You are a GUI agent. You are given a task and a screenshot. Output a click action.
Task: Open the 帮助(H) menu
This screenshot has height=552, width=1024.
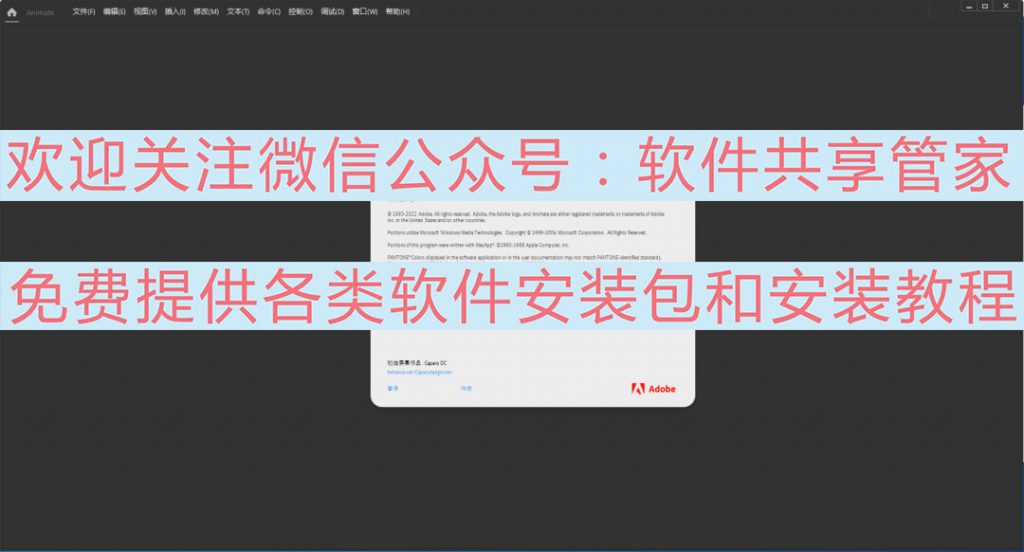click(398, 12)
